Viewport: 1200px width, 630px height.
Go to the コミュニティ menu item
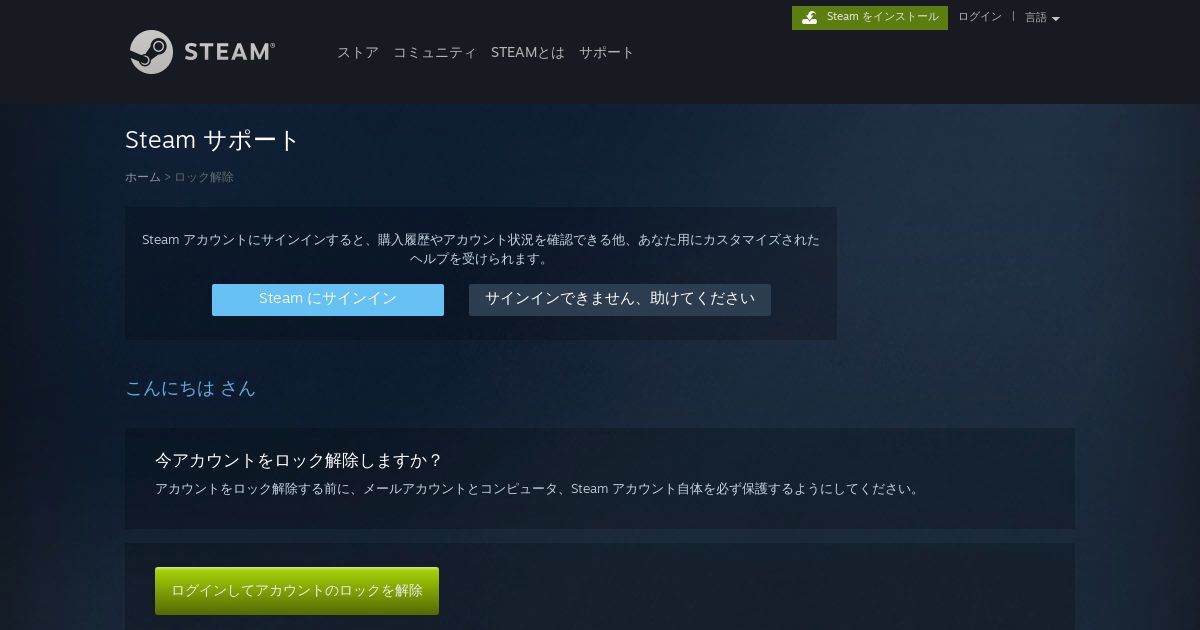point(434,52)
